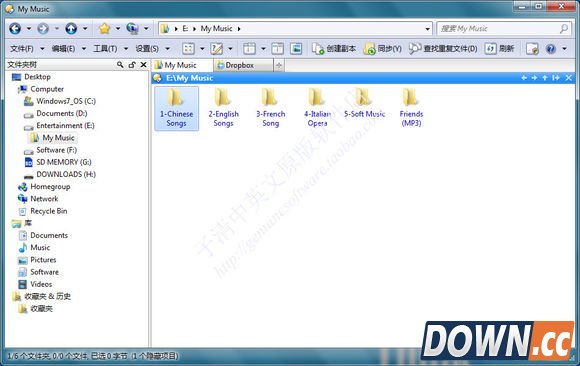Switch to the My Music tab
This screenshot has height=366, width=580.
tap(181, 65)
